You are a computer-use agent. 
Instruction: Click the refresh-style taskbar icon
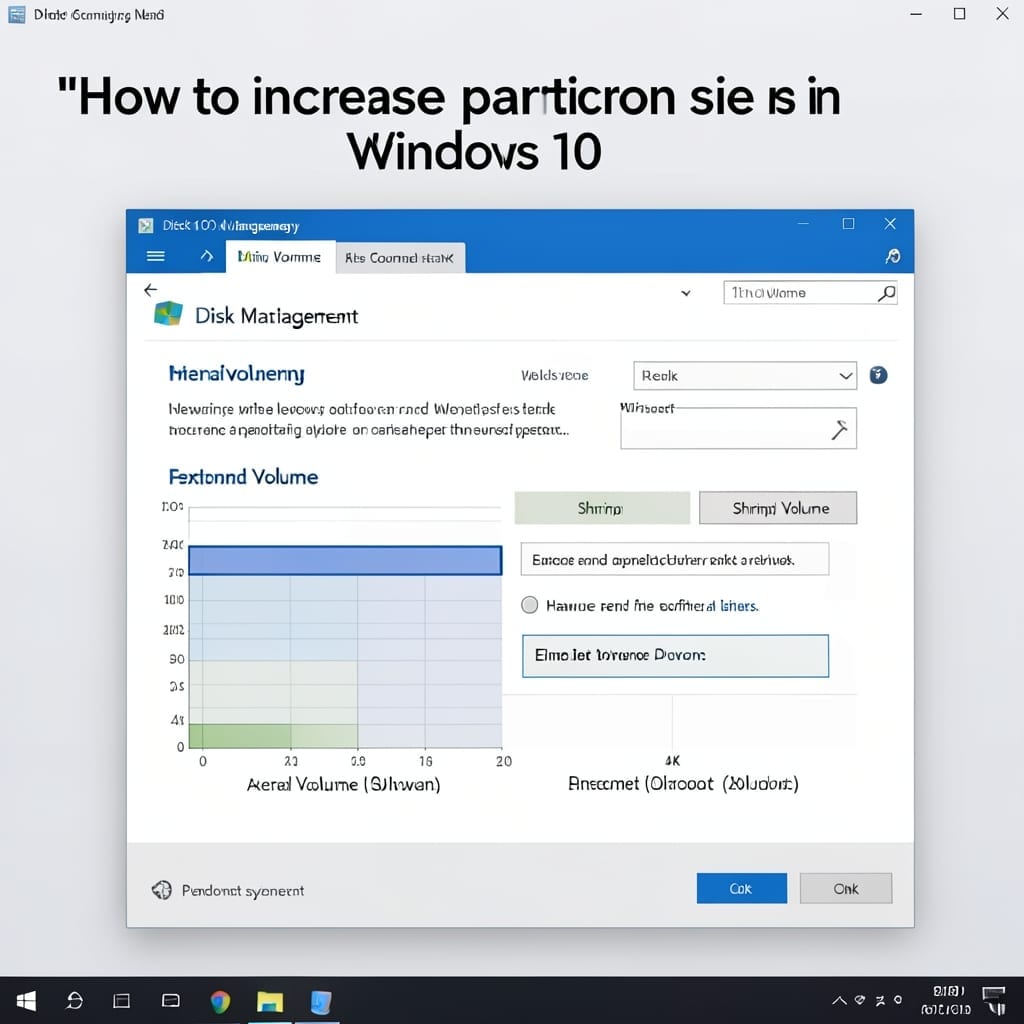pyautogui.click(x=74, y=1000)
